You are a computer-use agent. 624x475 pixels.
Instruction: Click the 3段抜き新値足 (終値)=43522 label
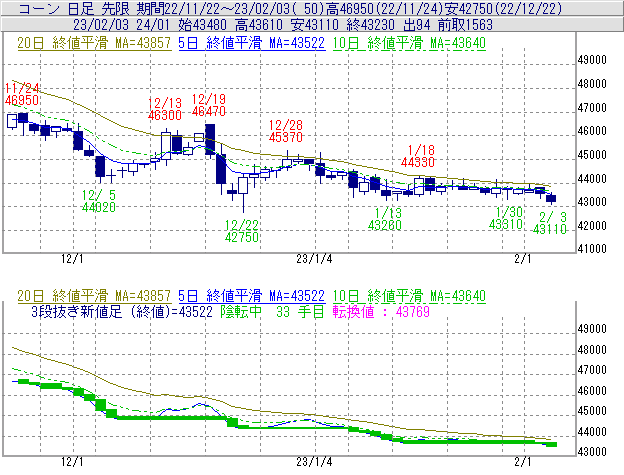point(122,311)
